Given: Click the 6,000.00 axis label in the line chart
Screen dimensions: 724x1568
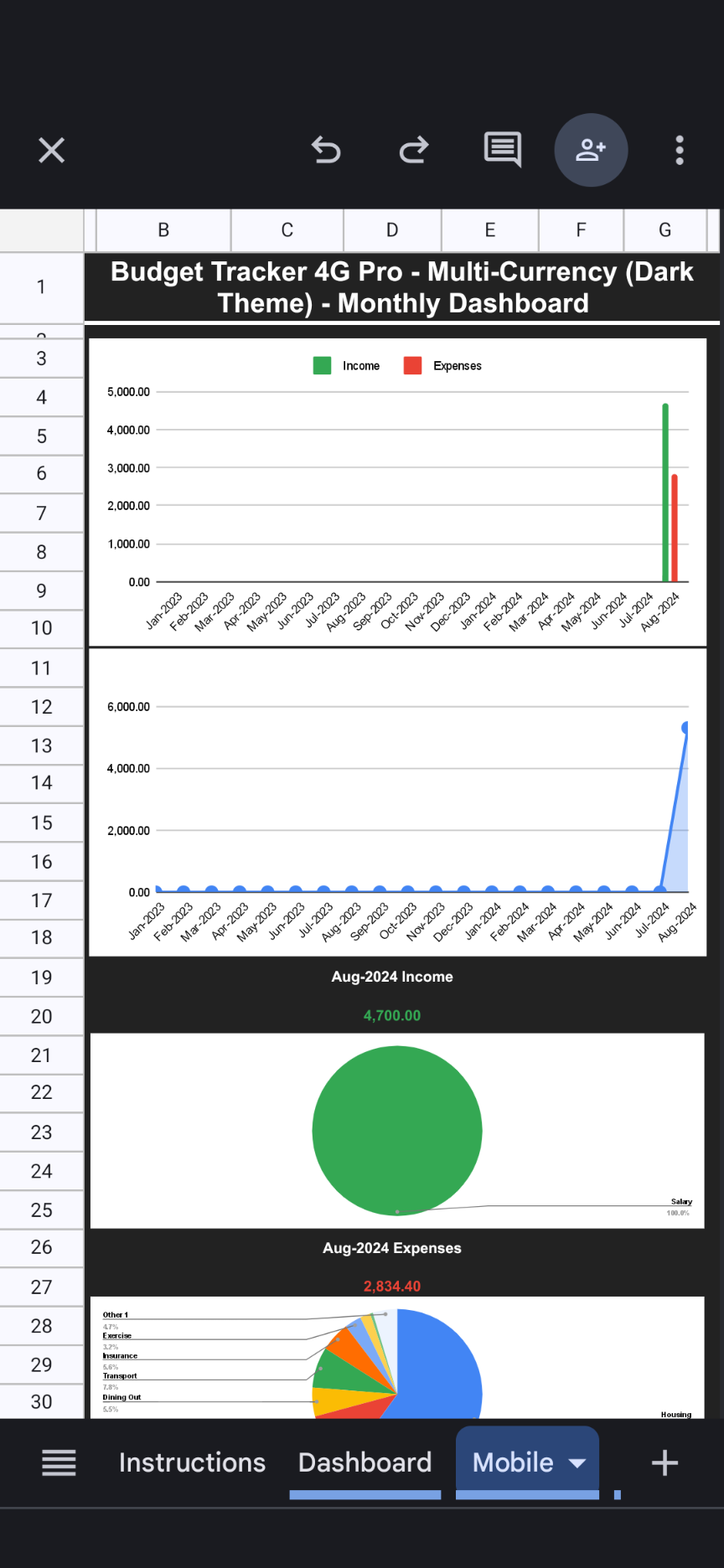Looking at the screenshot, I should tap(128, 707).
